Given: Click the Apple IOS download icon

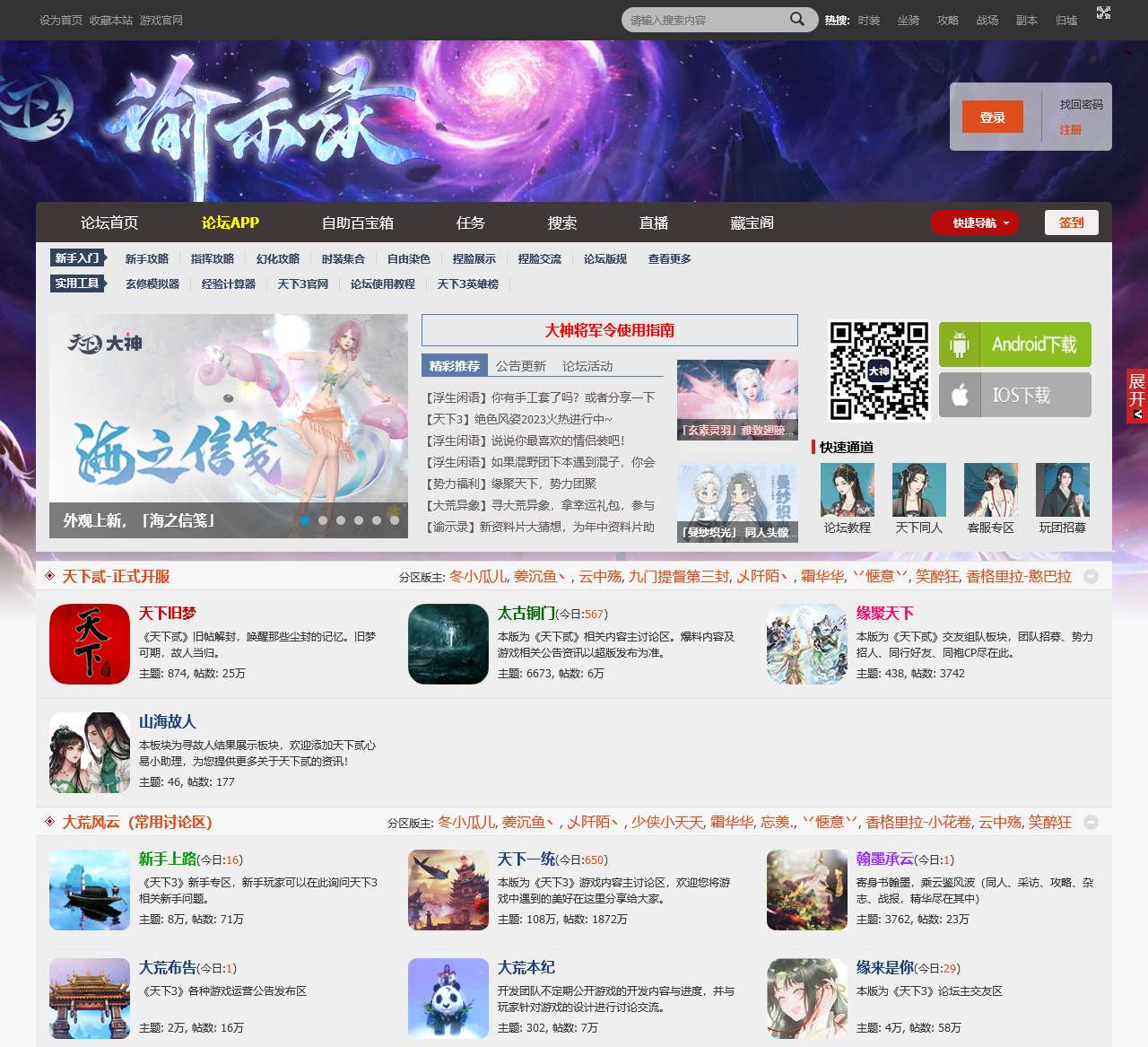Looking at the screenshot, I should (x=960, y=395).
